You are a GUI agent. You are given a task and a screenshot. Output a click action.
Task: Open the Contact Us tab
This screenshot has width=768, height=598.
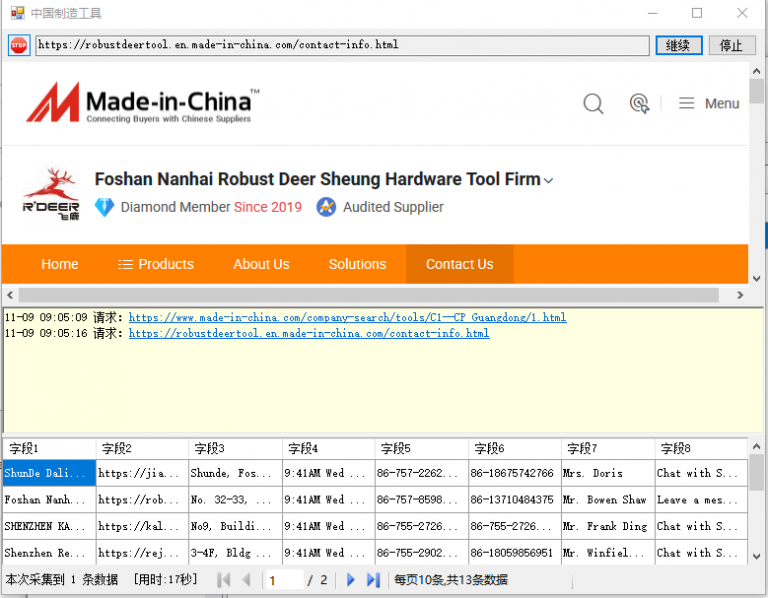[459, 264]
